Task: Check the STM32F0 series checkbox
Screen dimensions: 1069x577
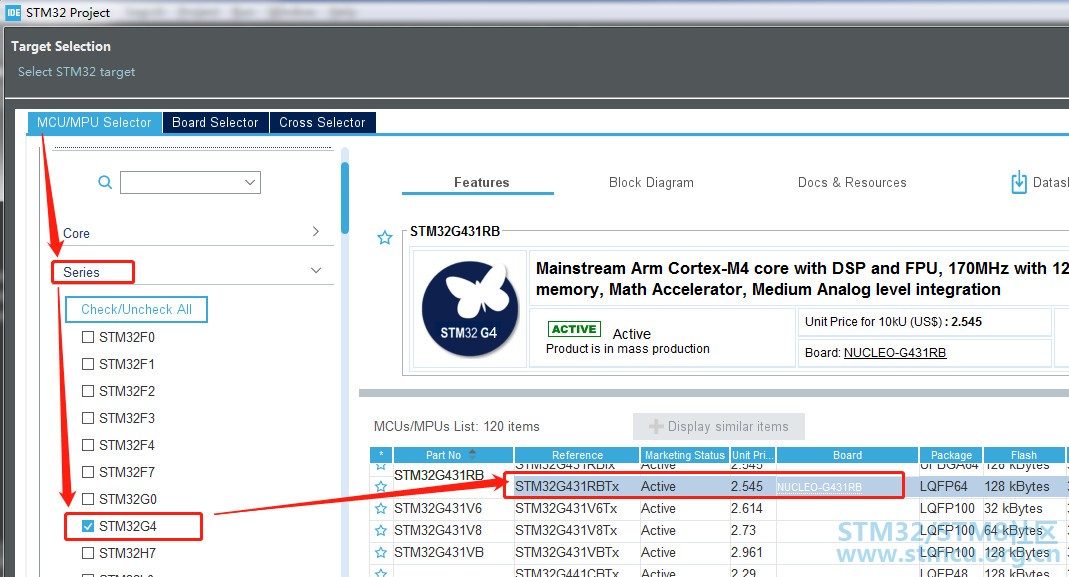Action: click(x=88, y=337)
